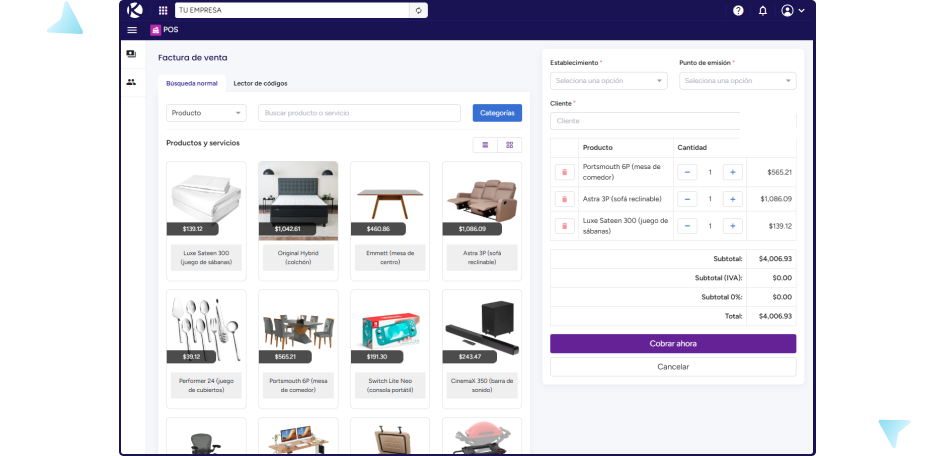Switch to Lector de códigos tab

pos(260,83)
